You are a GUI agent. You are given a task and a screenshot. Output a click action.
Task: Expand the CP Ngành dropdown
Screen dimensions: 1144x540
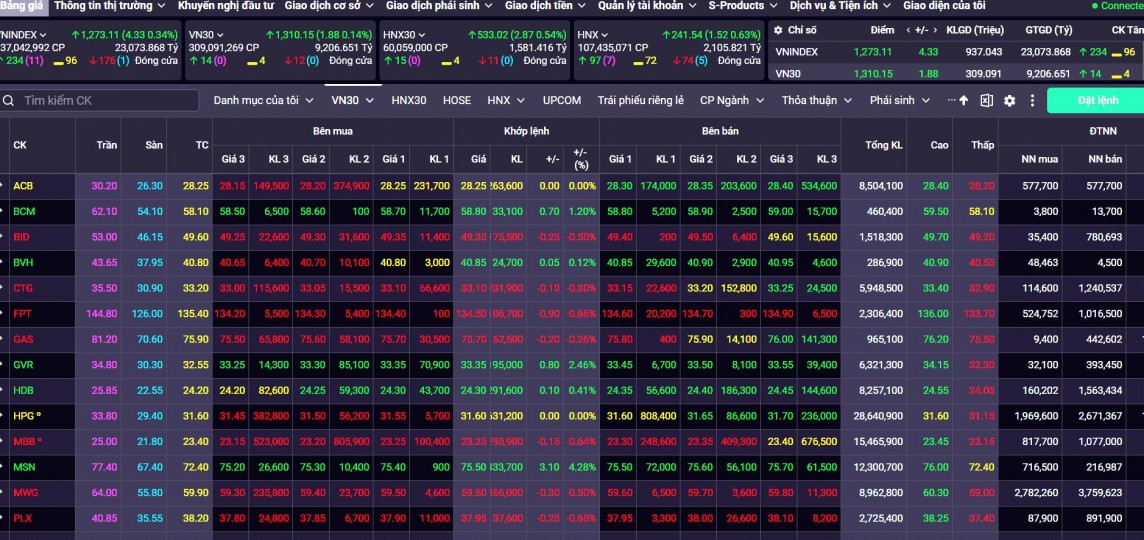point(730,100)
